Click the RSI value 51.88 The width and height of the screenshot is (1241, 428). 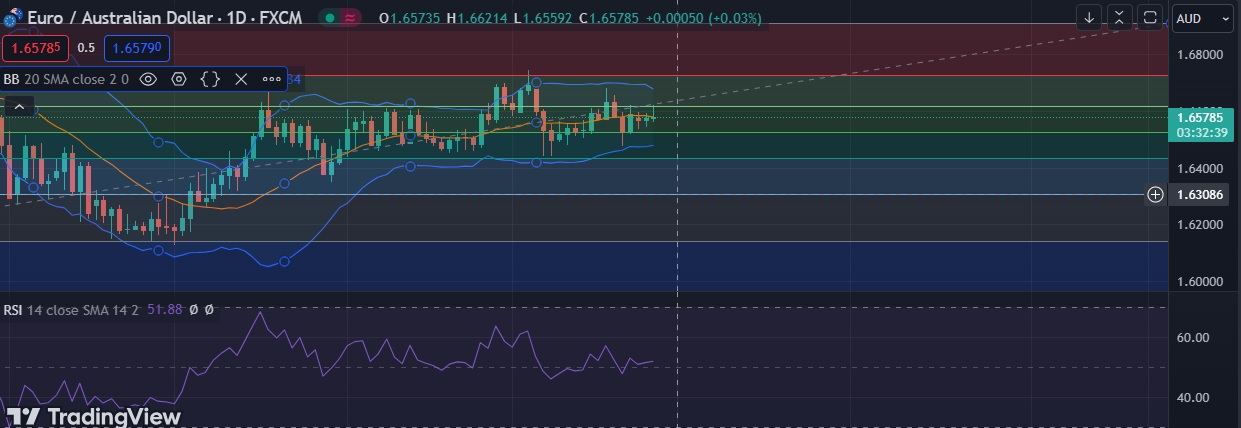pos(165,310)
